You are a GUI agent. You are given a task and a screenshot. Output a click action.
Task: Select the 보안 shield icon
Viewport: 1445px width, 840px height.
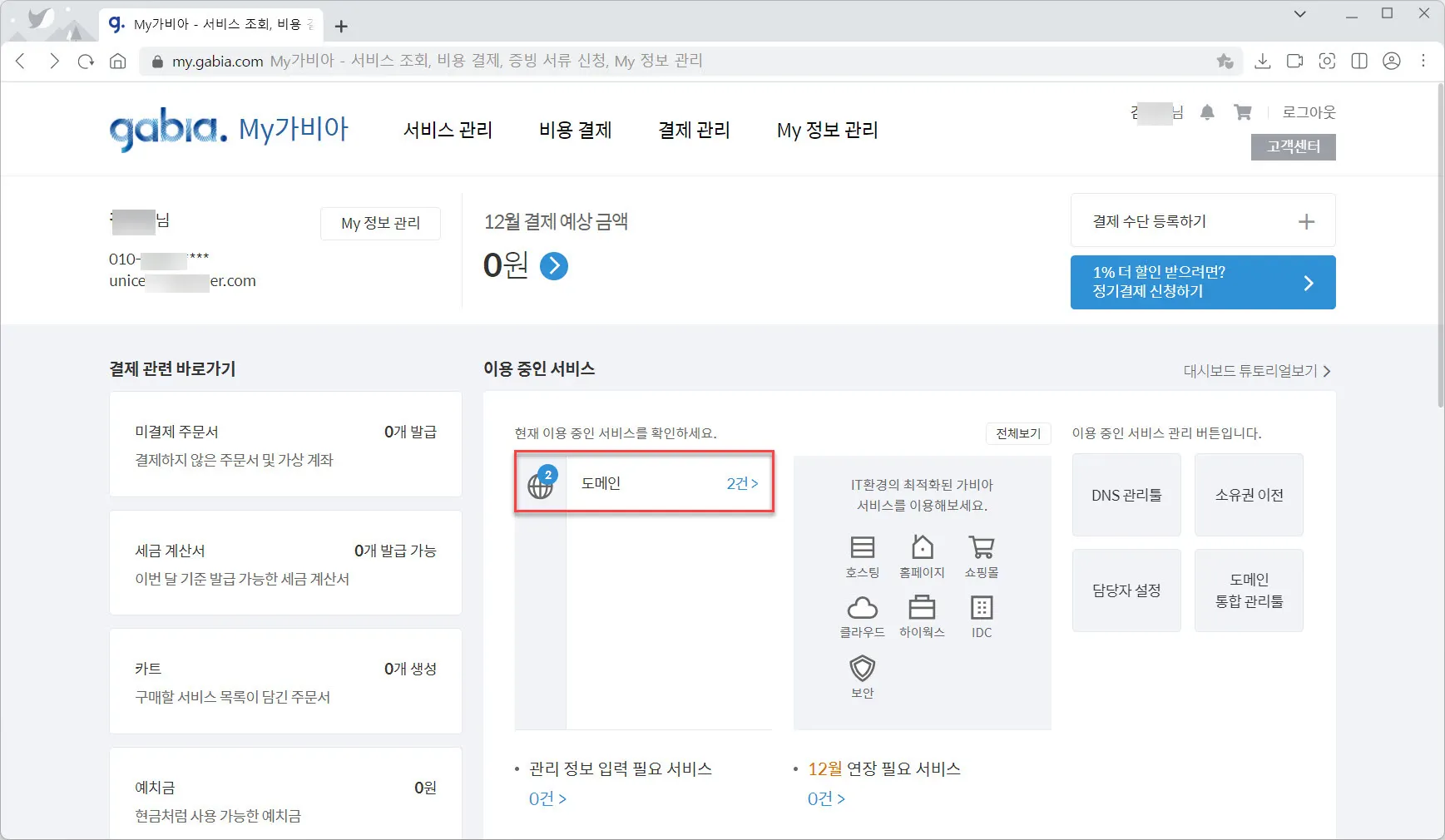862,668
